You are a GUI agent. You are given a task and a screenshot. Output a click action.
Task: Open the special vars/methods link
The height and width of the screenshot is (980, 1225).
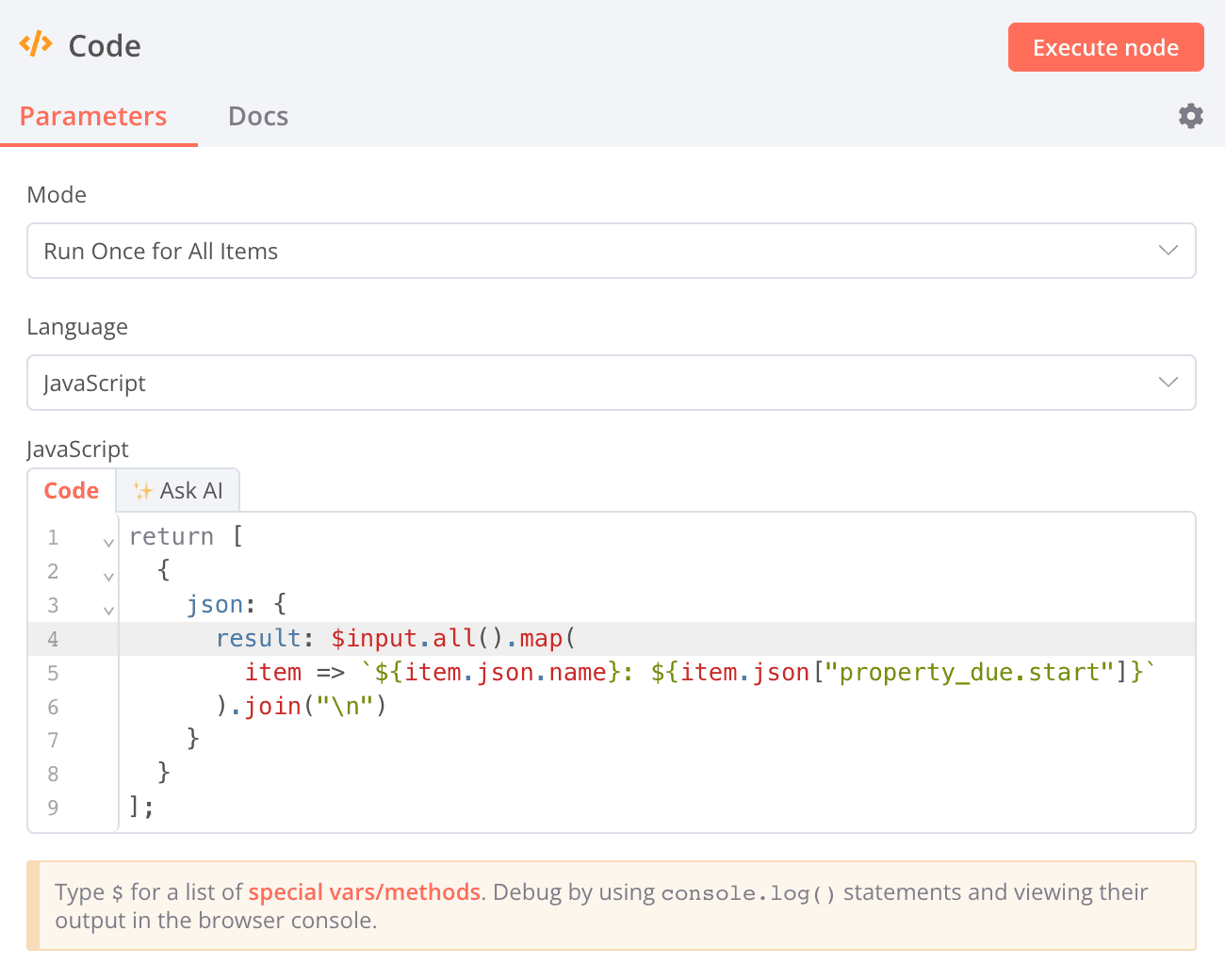click(365, 892)
